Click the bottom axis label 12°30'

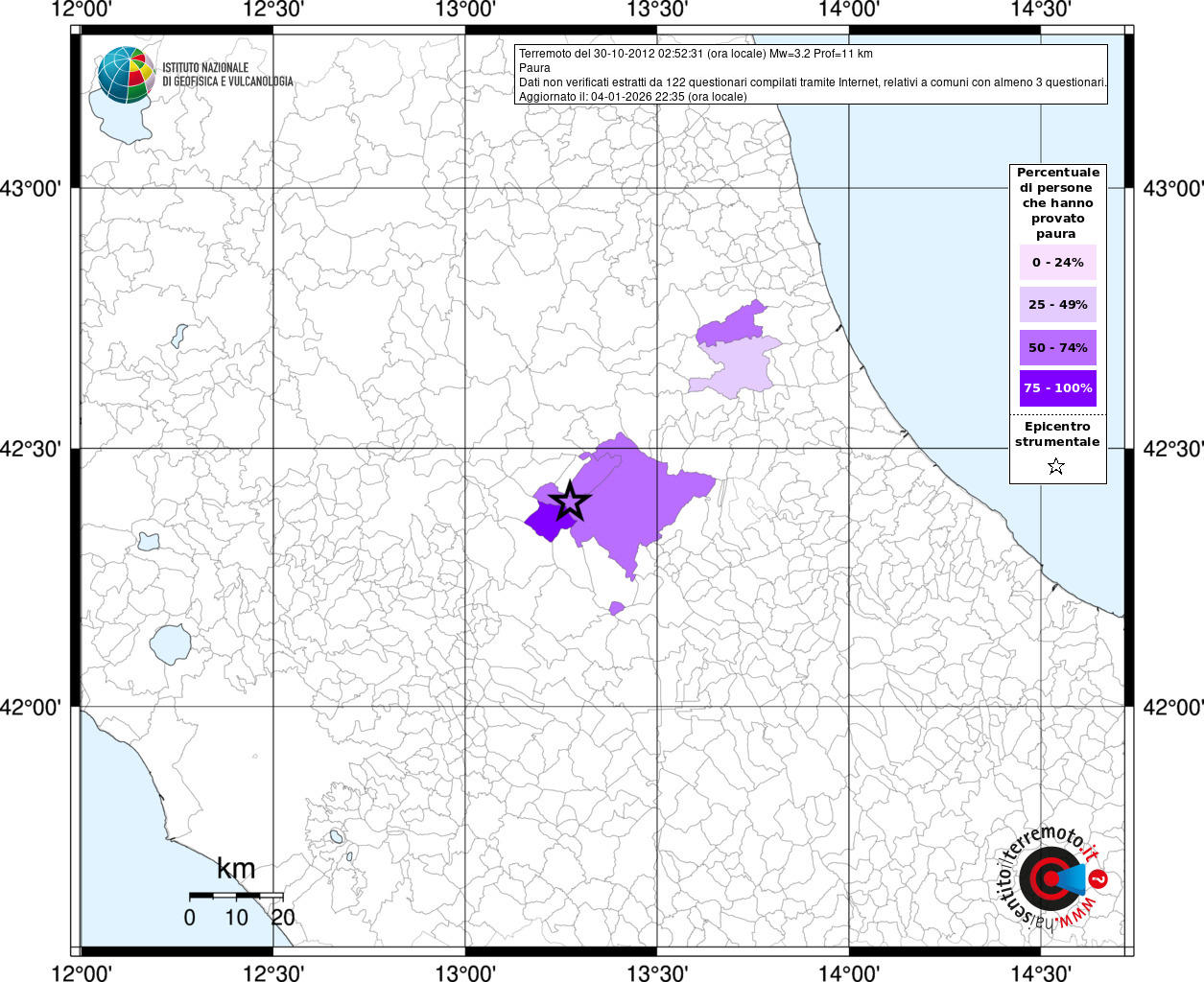[273, 973]
